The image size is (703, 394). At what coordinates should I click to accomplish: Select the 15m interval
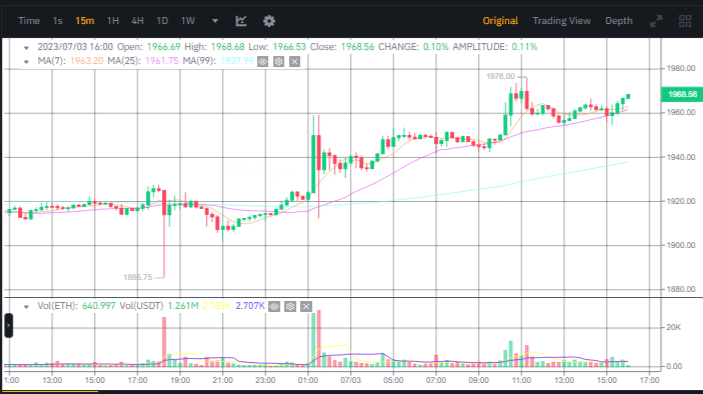click(85, 21)
